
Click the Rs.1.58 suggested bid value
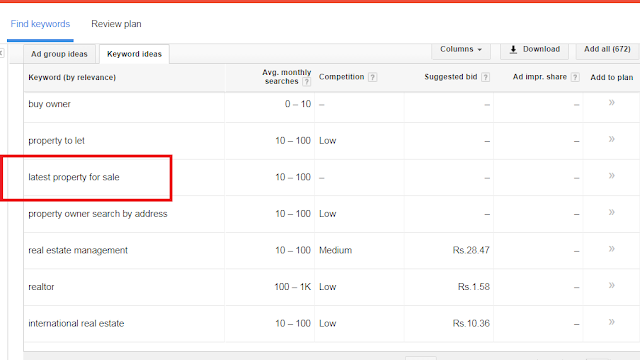point(474,287)
